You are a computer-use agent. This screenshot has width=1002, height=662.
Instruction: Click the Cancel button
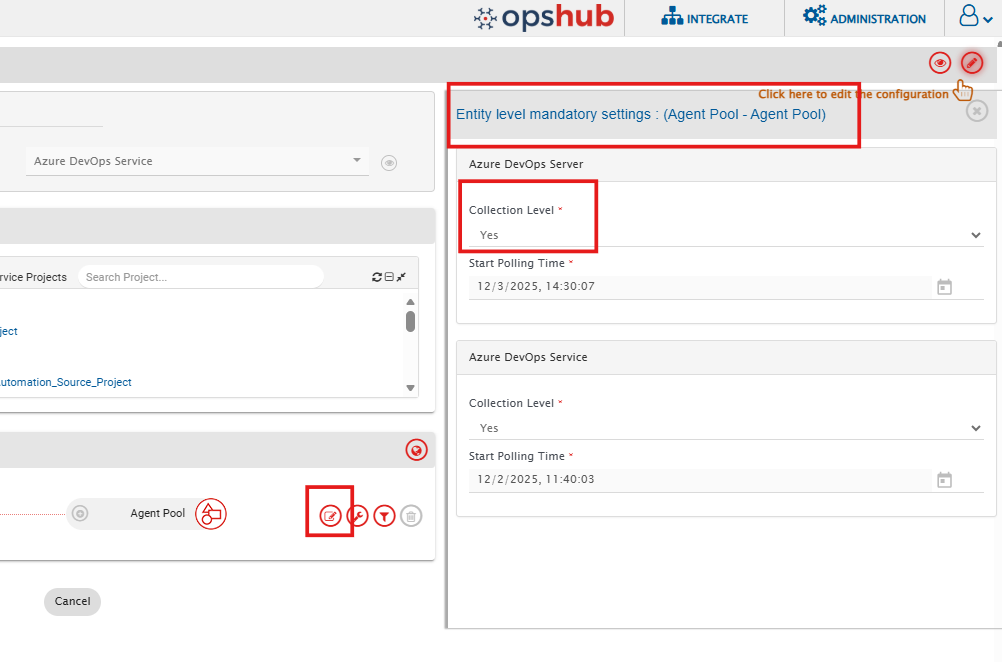(x=72, y=601)
